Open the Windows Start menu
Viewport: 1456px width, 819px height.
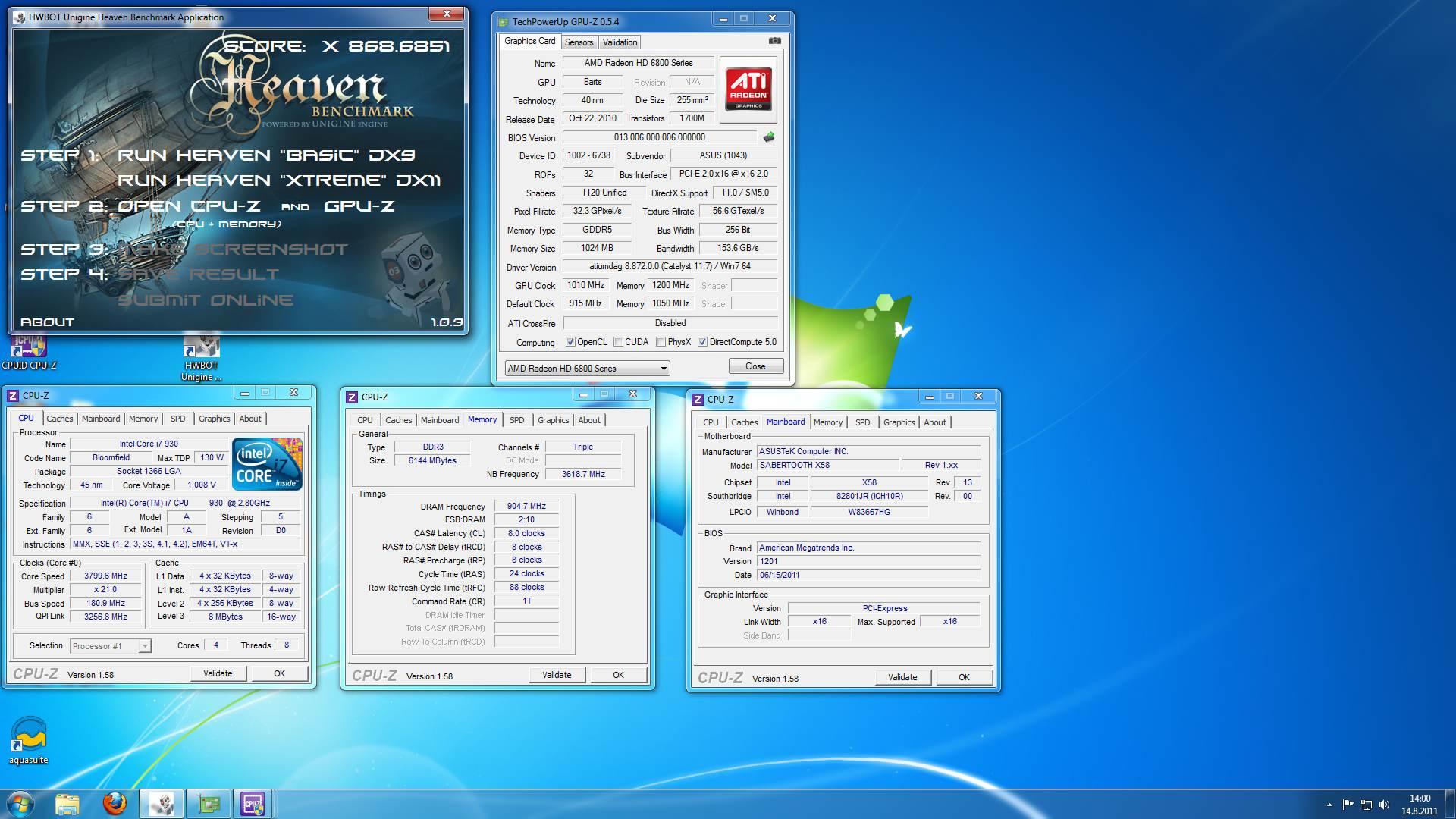point(20,804)
